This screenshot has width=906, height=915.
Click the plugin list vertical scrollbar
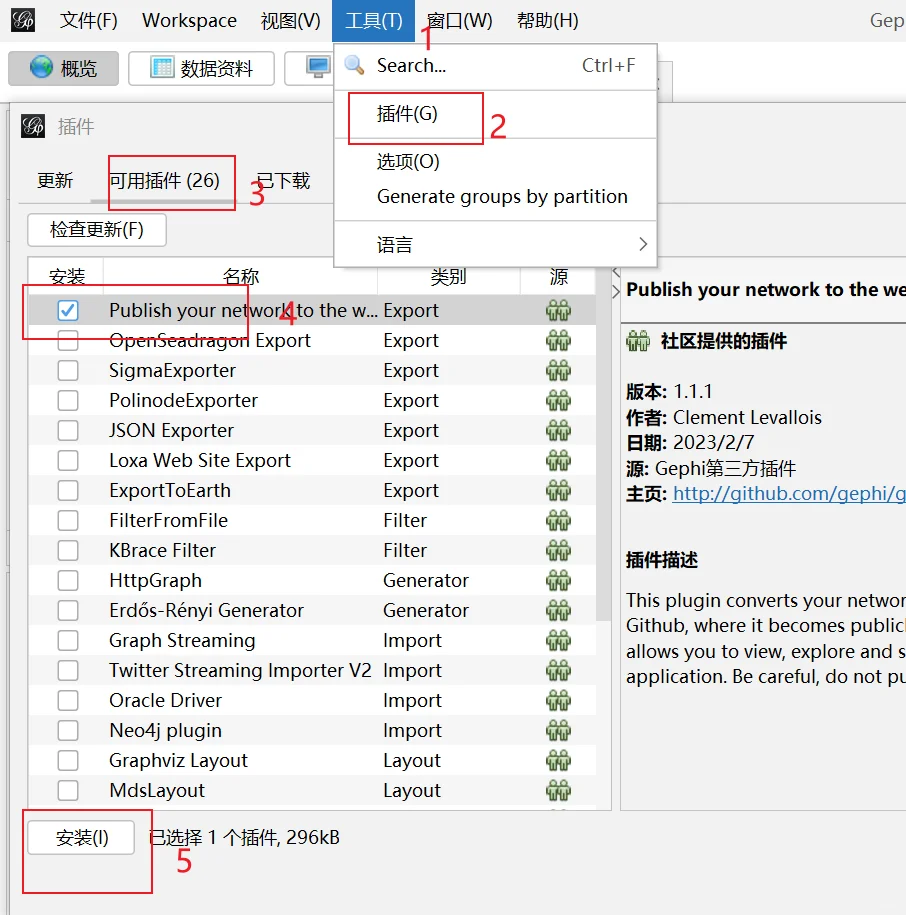(603, 443)
